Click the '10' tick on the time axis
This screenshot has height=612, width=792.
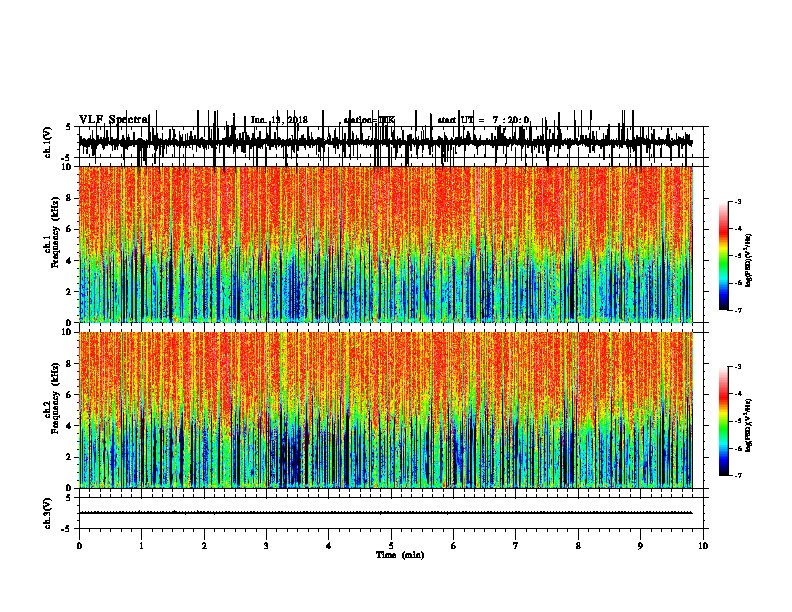pyautogui.click(x=703, y=546)
